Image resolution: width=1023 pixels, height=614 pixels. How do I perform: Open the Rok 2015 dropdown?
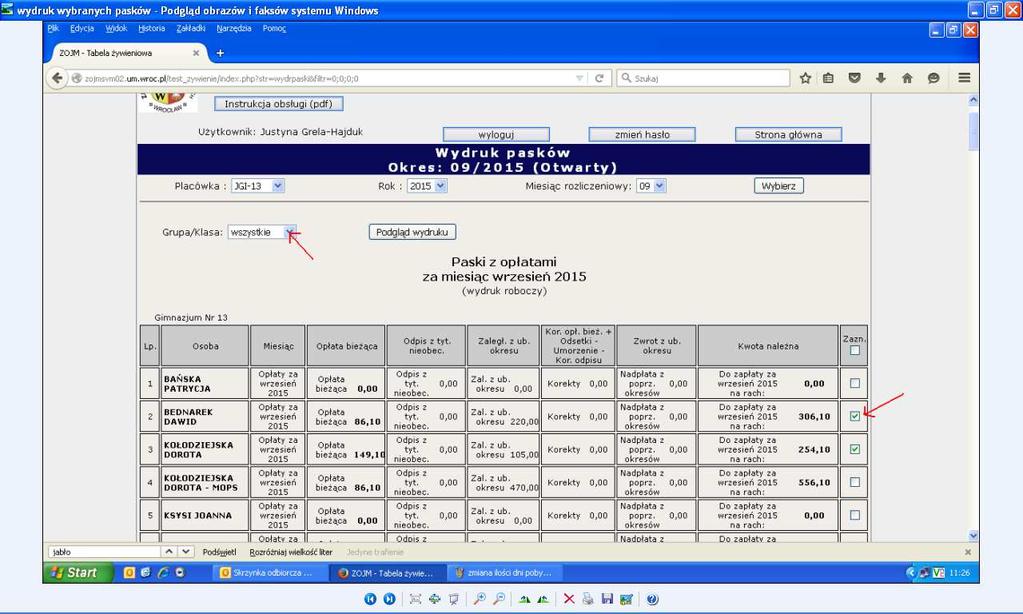pyautogui.click(x=427, y=186)
